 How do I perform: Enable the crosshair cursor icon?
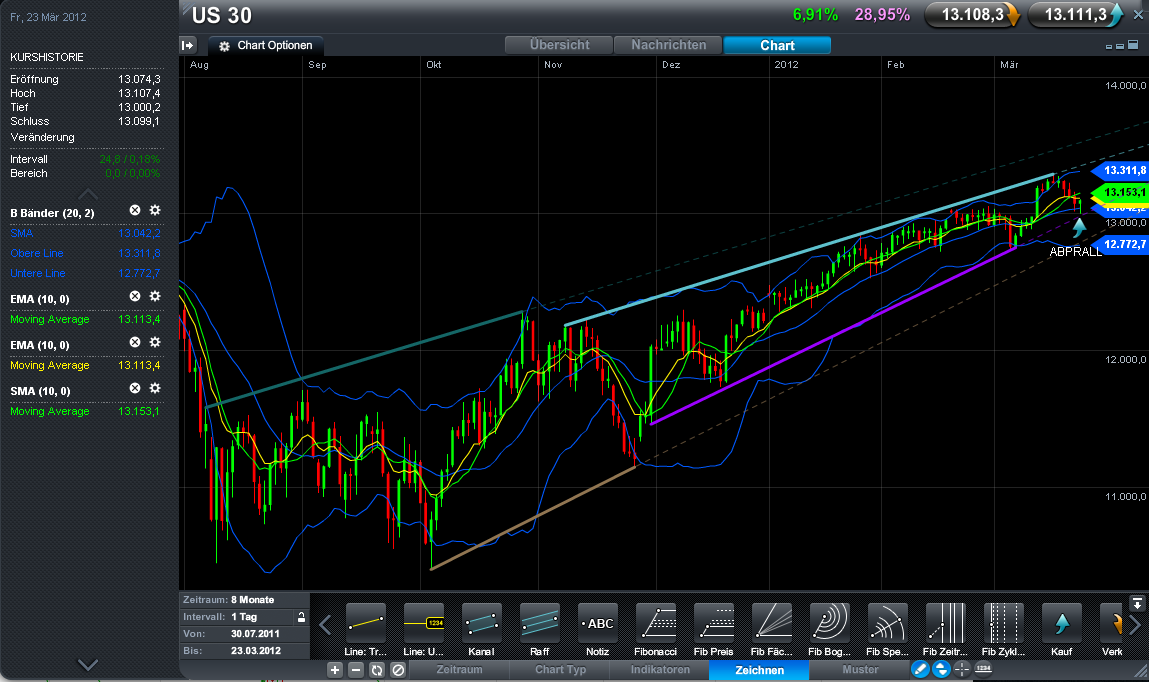[962, 669]
